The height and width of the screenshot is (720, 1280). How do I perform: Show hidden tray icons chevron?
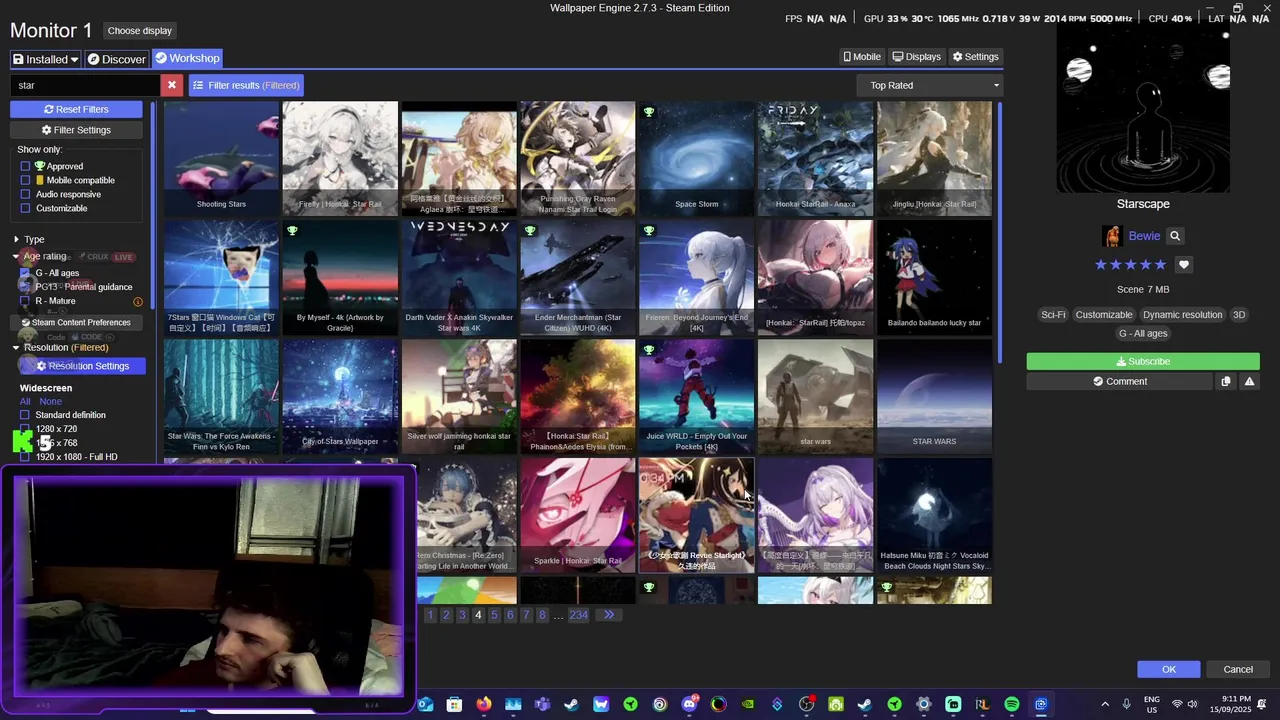[1105, 704]
